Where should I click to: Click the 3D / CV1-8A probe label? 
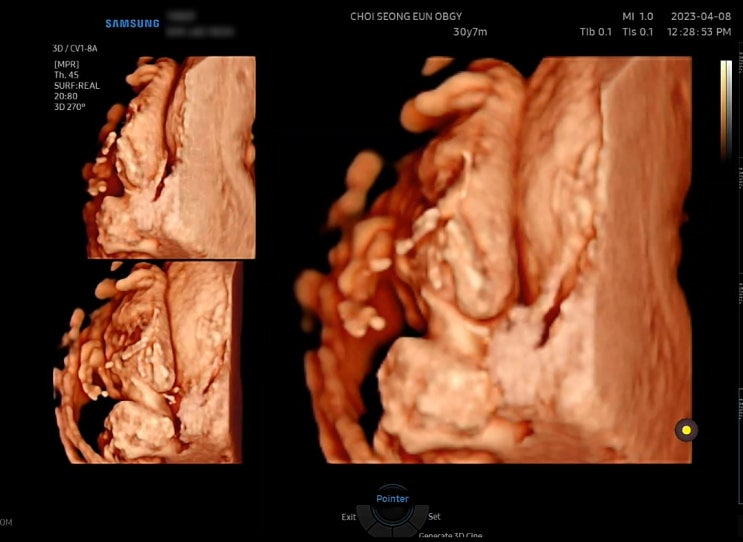75,49
